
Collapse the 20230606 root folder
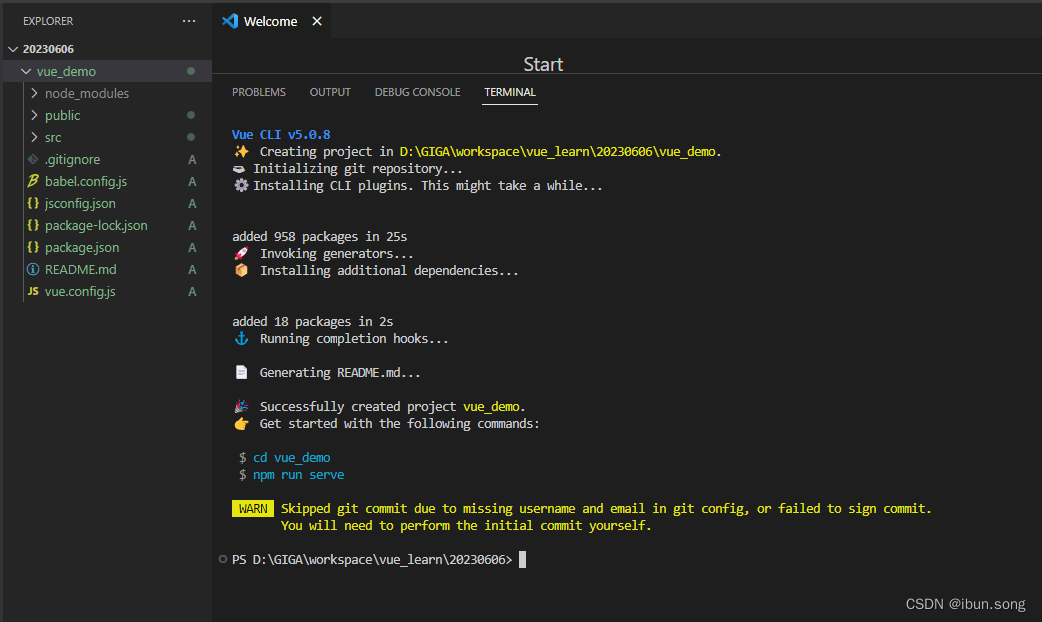(13, 49)
